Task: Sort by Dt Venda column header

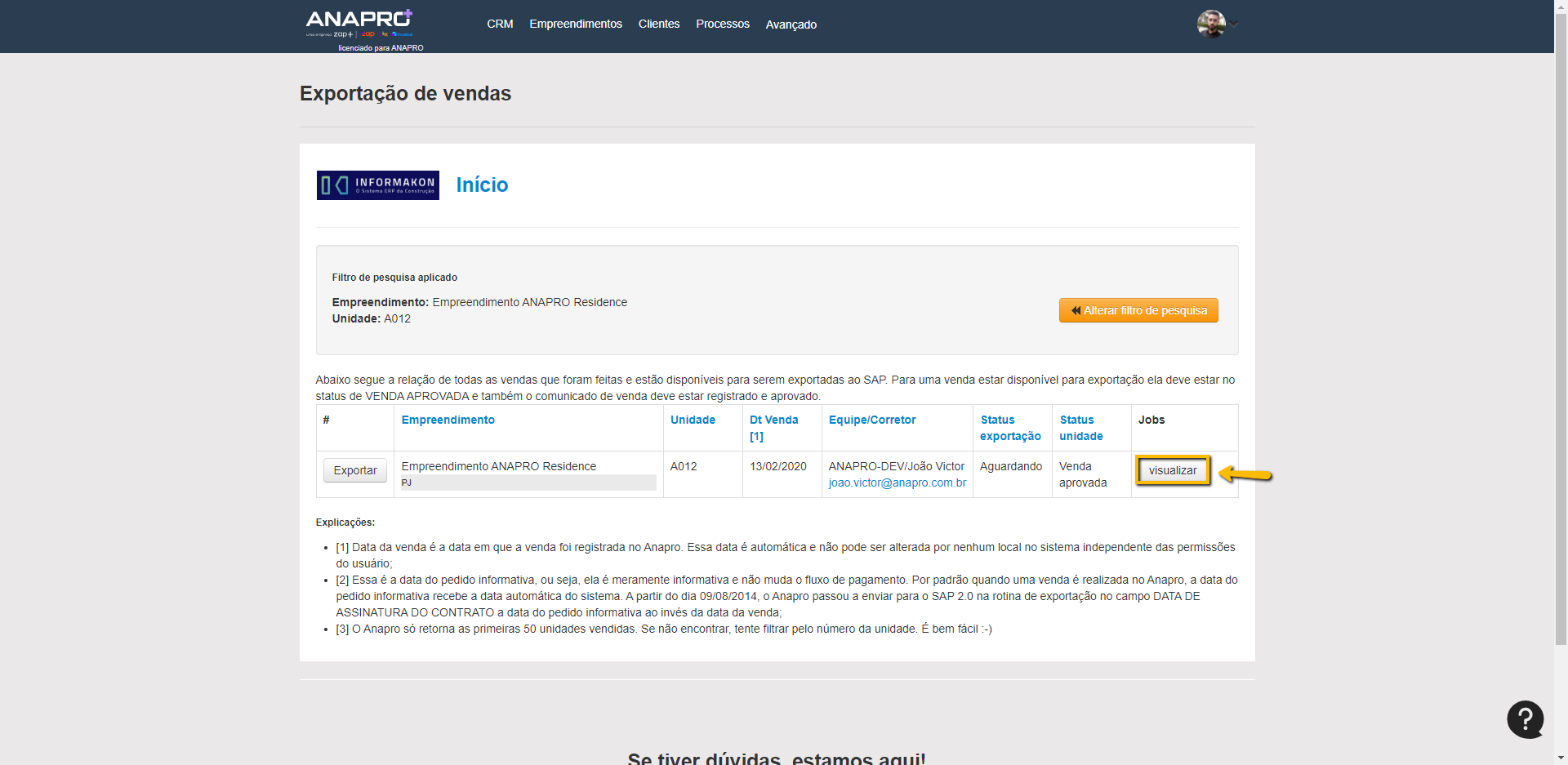Action: click(773, 420)
